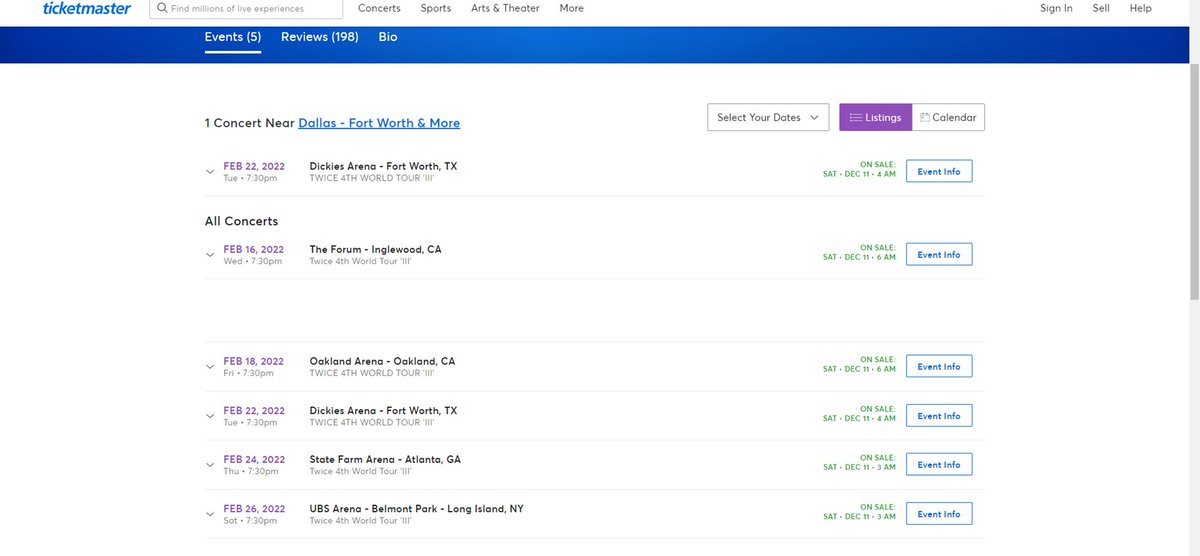Viewport: 1200px width, 556px height.
Task: Click the FEB 16, 2022 date label
Action: (253, 249)
